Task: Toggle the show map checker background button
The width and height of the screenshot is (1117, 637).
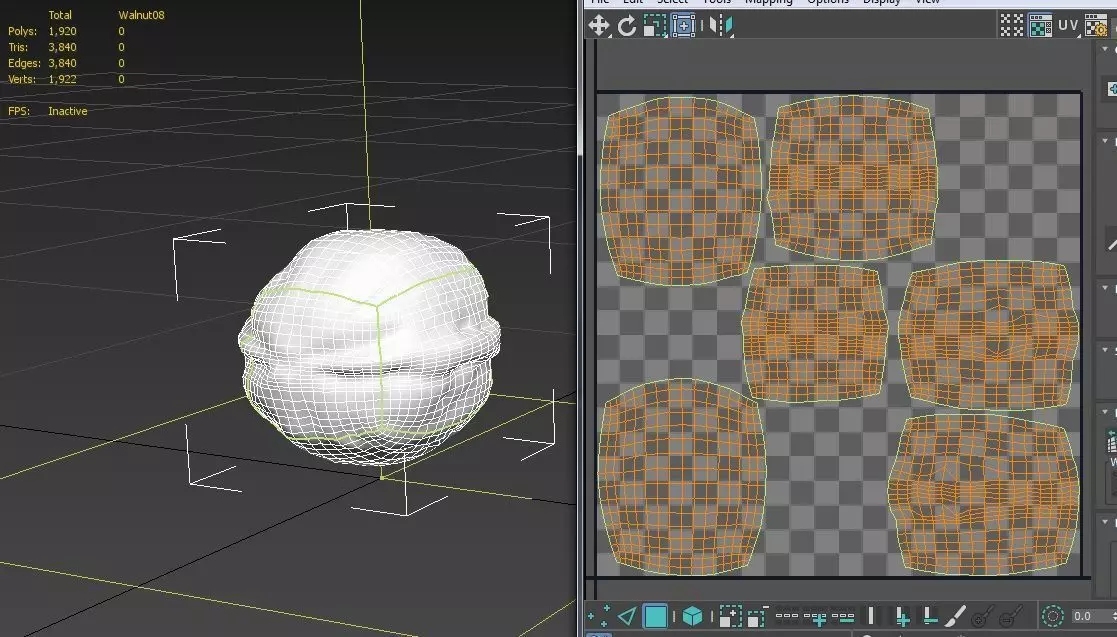Action: click(1040, 25)
